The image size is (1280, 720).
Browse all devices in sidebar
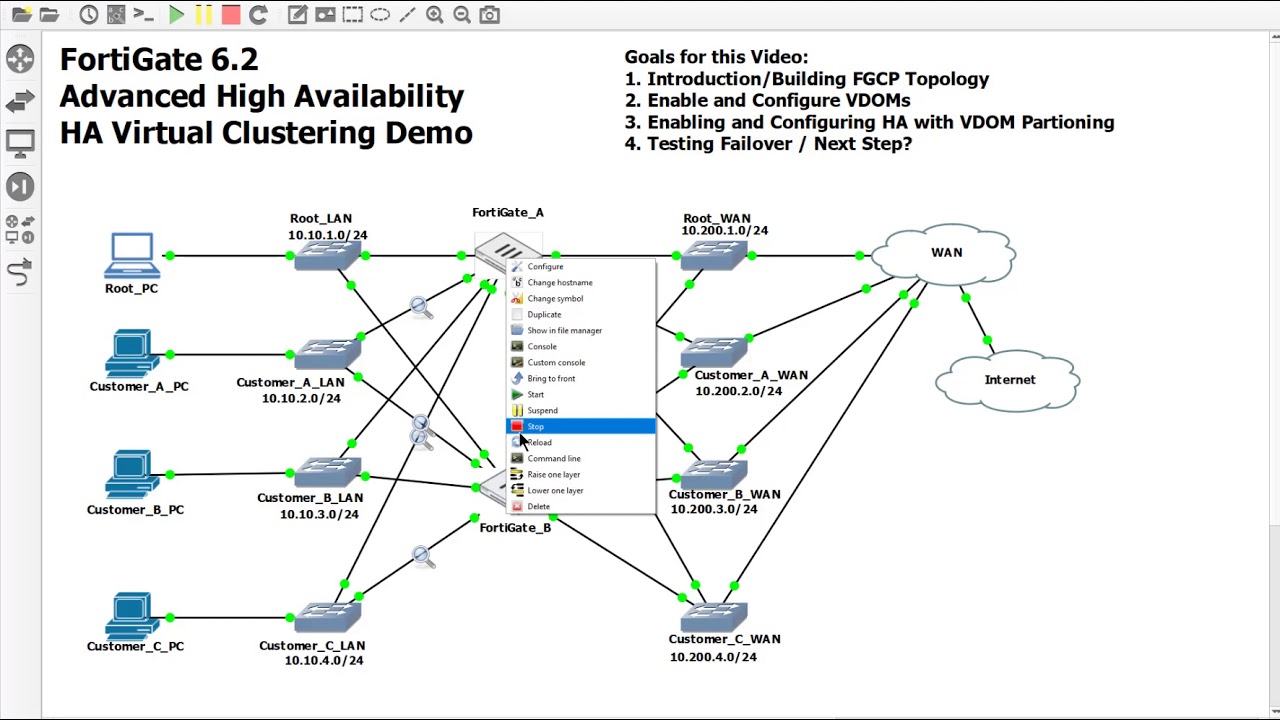pos(20,229)
